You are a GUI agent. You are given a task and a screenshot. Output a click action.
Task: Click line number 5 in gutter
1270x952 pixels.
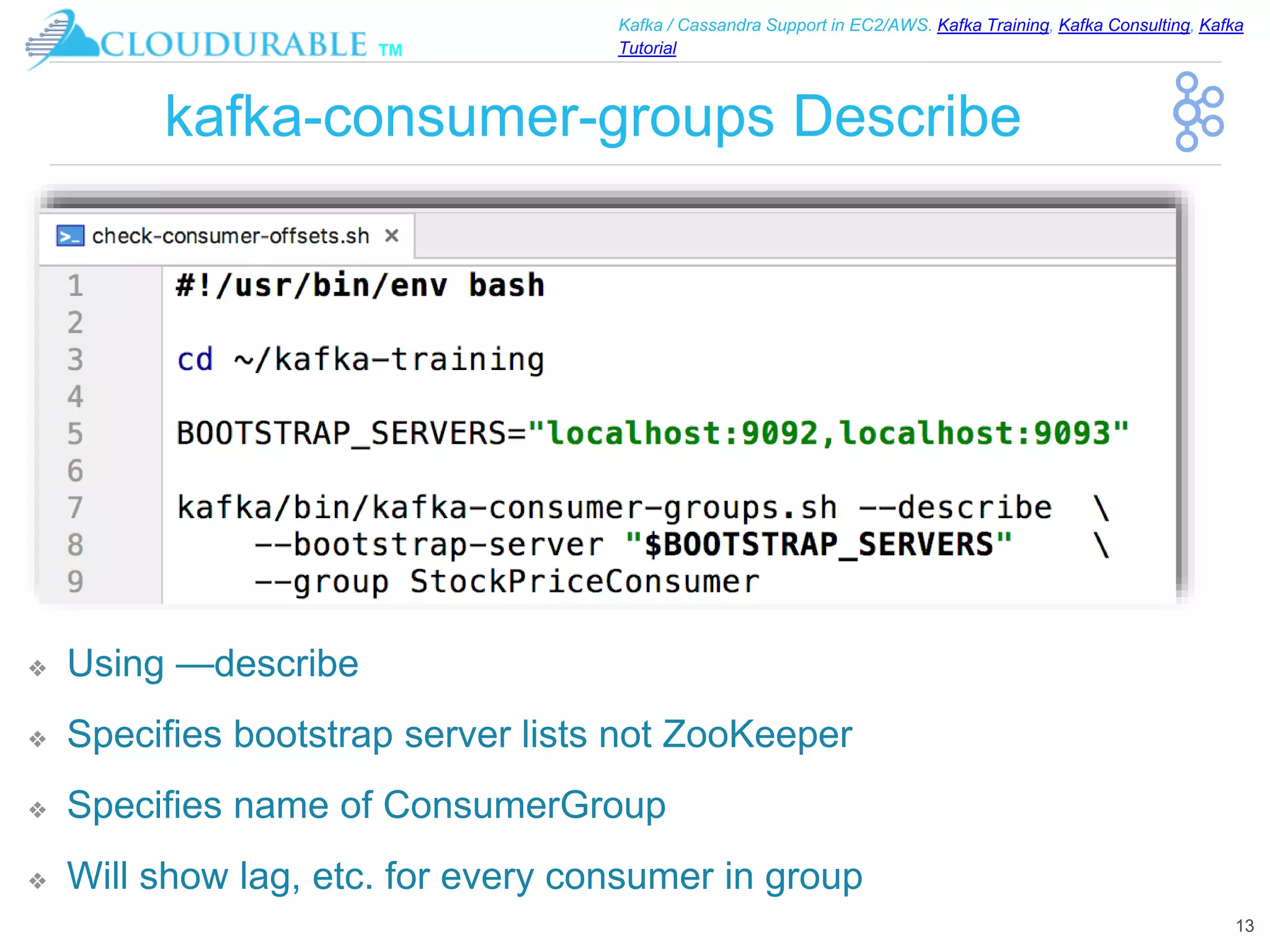(75, 434)
